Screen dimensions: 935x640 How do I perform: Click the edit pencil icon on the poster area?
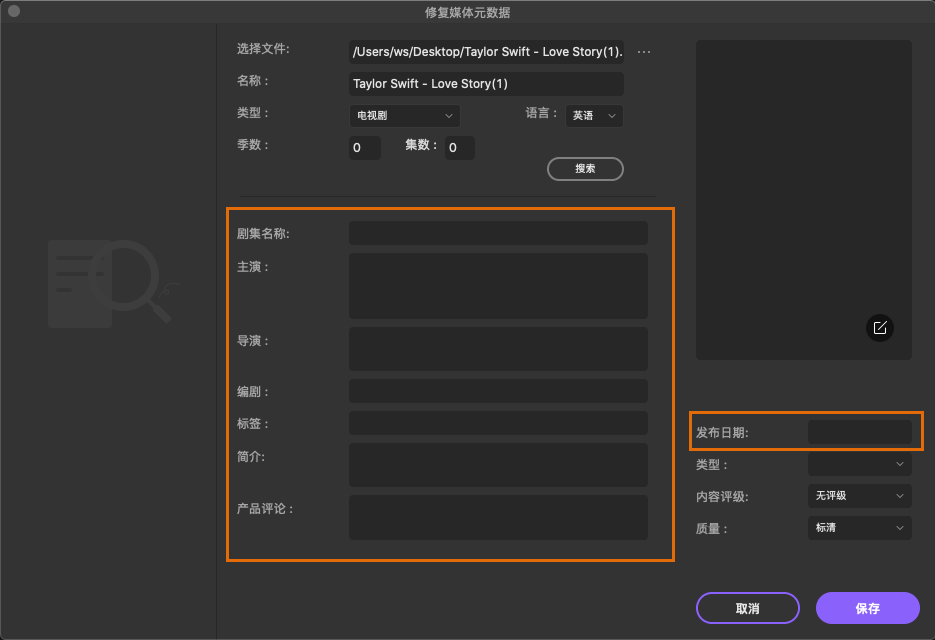coord(879,328)
